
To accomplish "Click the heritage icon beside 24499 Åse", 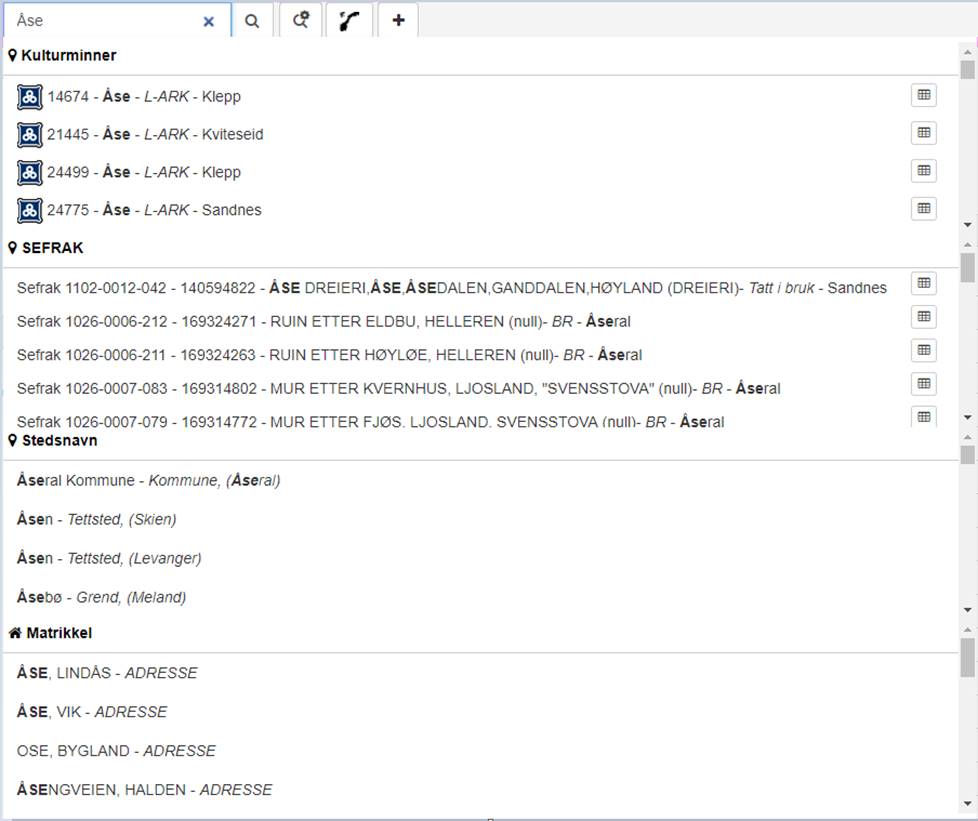I will pos(30,173).
